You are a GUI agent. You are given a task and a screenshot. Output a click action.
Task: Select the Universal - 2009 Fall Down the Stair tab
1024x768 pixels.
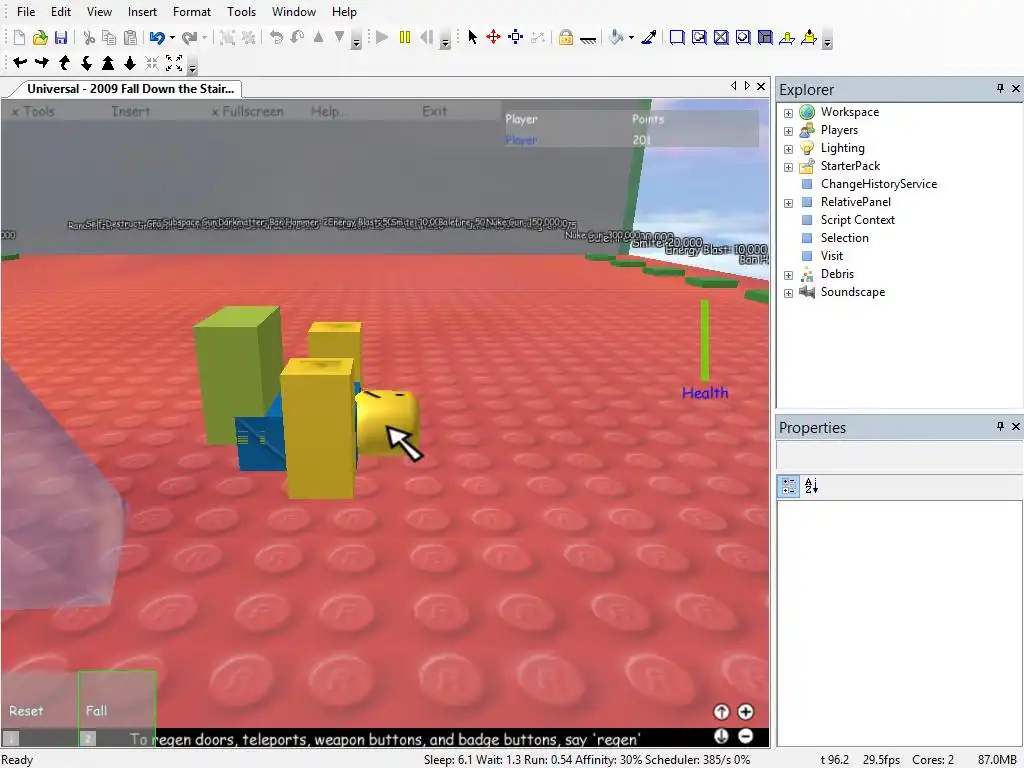(130, 89)
